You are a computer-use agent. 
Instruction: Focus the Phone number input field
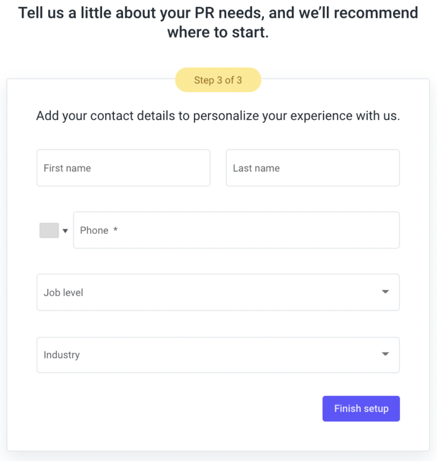236,230
